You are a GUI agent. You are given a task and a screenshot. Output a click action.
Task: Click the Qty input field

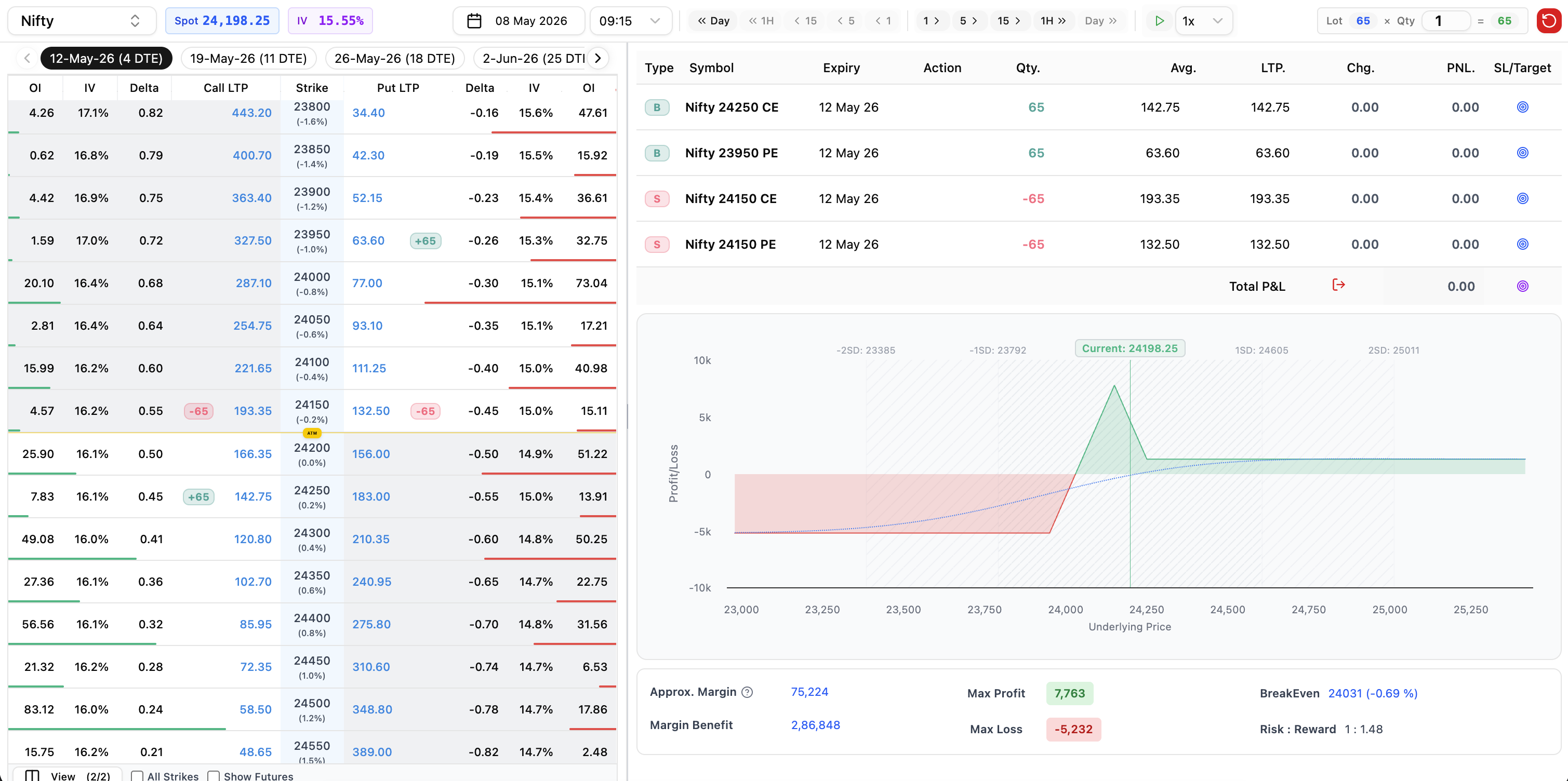coord(1446,21)
